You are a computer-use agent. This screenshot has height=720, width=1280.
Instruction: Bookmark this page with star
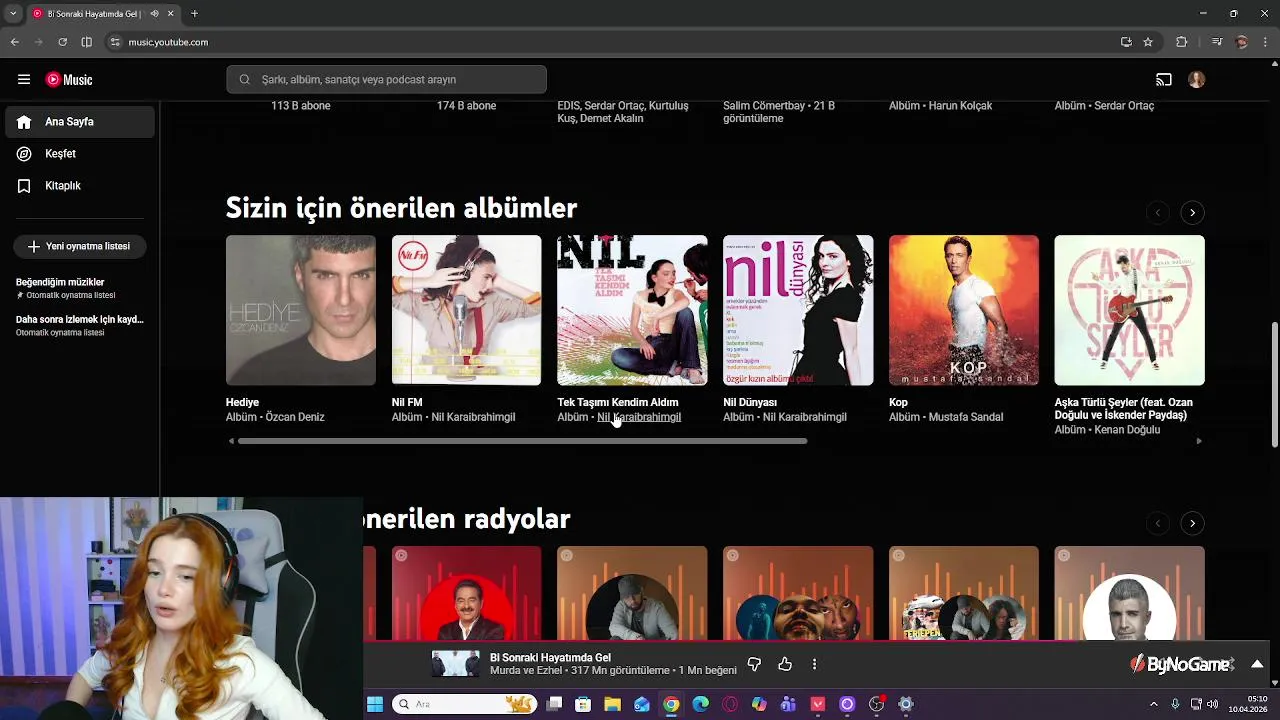click(1148, 42)
